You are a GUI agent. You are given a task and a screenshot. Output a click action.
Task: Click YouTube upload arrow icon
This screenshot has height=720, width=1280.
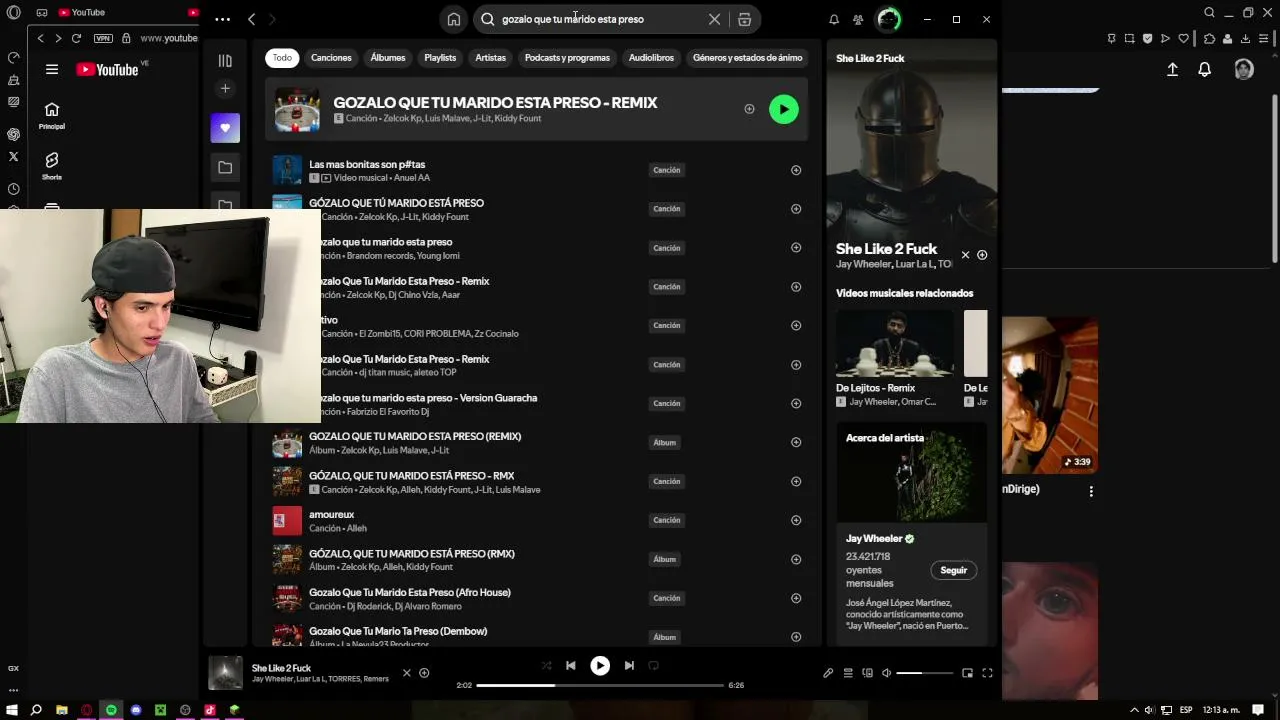[x=1172, y=69]
